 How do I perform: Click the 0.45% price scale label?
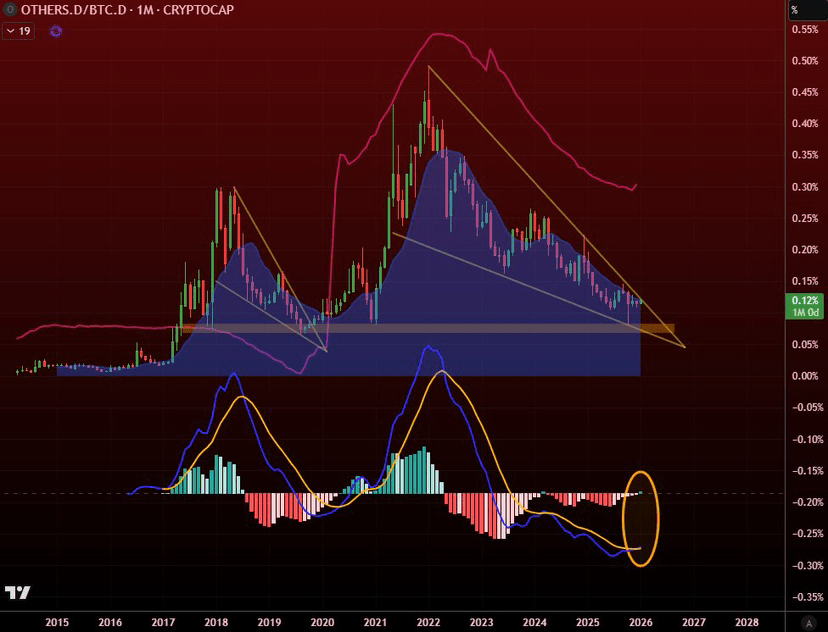tap(805, 92)
